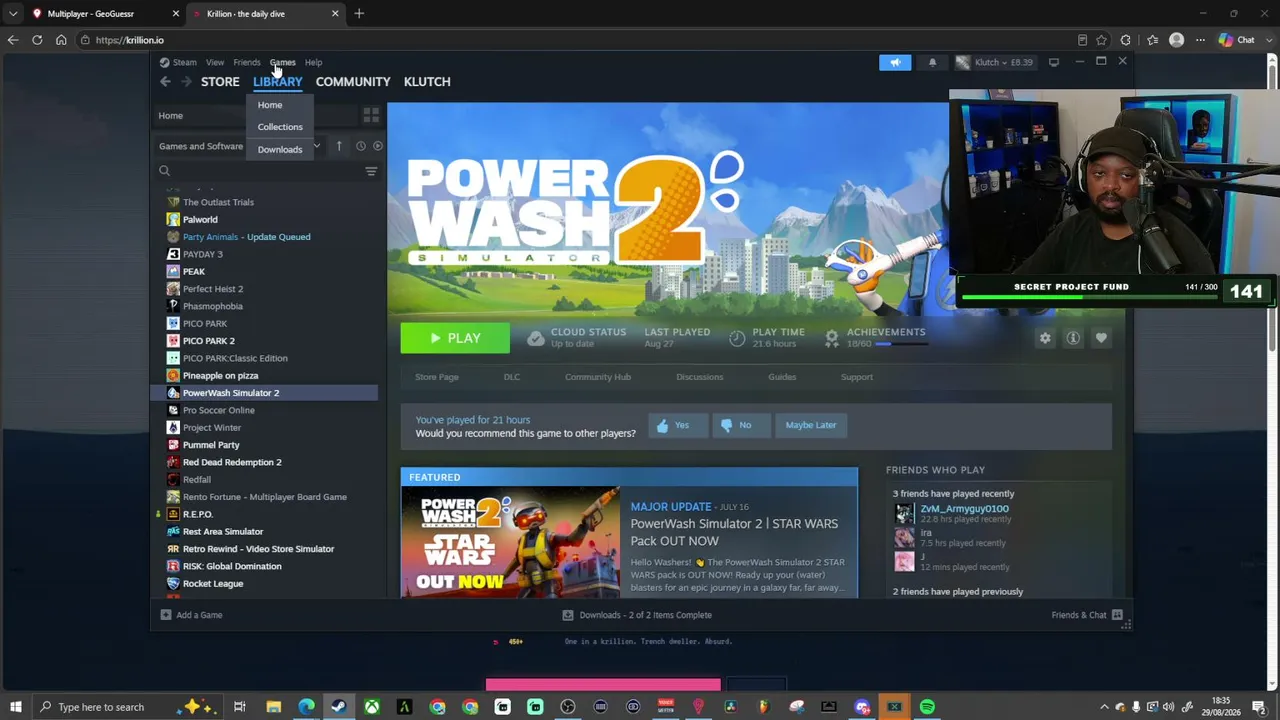Screen dimensions: 1280x720
Task: Click Add a Game
Action: click(192, 615)
